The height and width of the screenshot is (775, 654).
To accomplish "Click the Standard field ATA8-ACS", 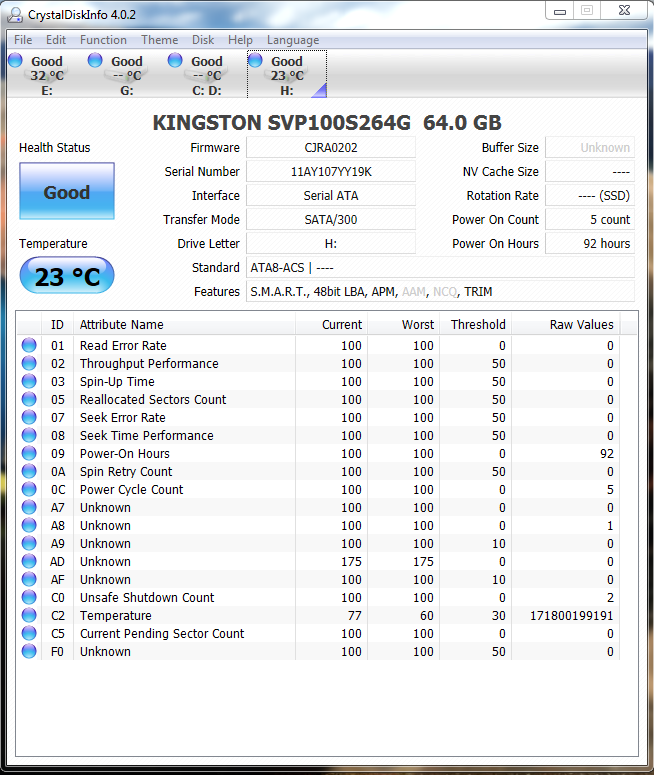I will (x=440, y=267).
